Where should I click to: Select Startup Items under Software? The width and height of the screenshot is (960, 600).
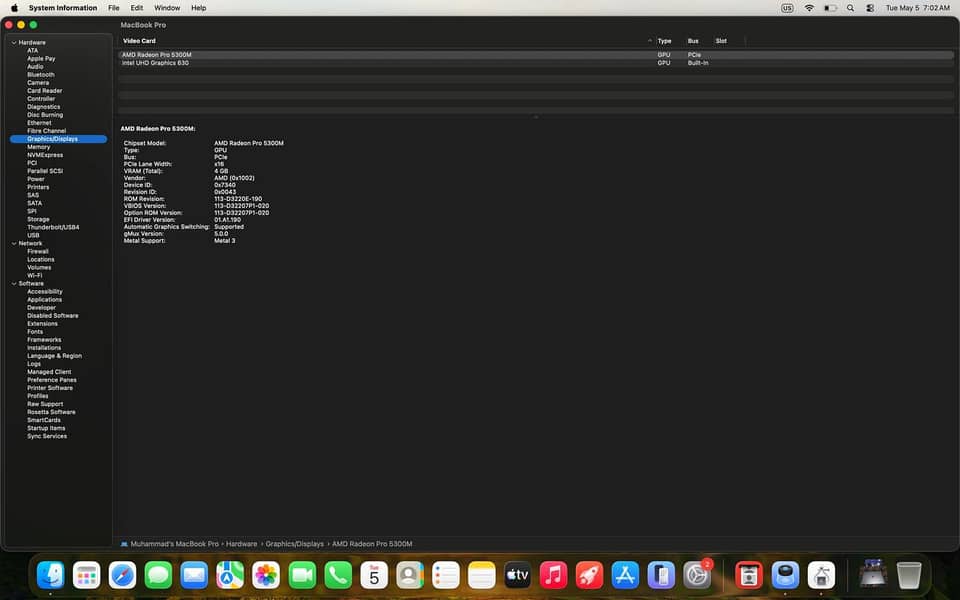(46, 428)
